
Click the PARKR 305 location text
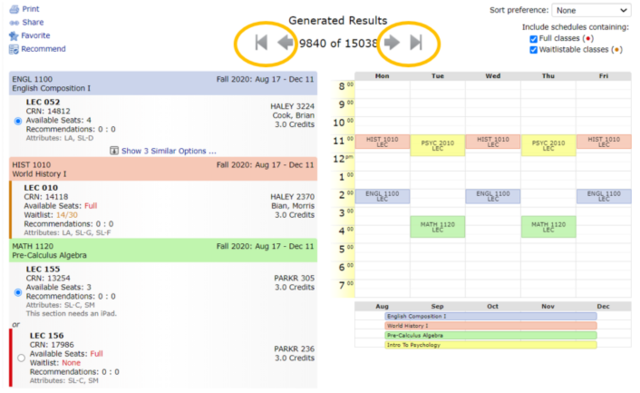click(294, 278)
